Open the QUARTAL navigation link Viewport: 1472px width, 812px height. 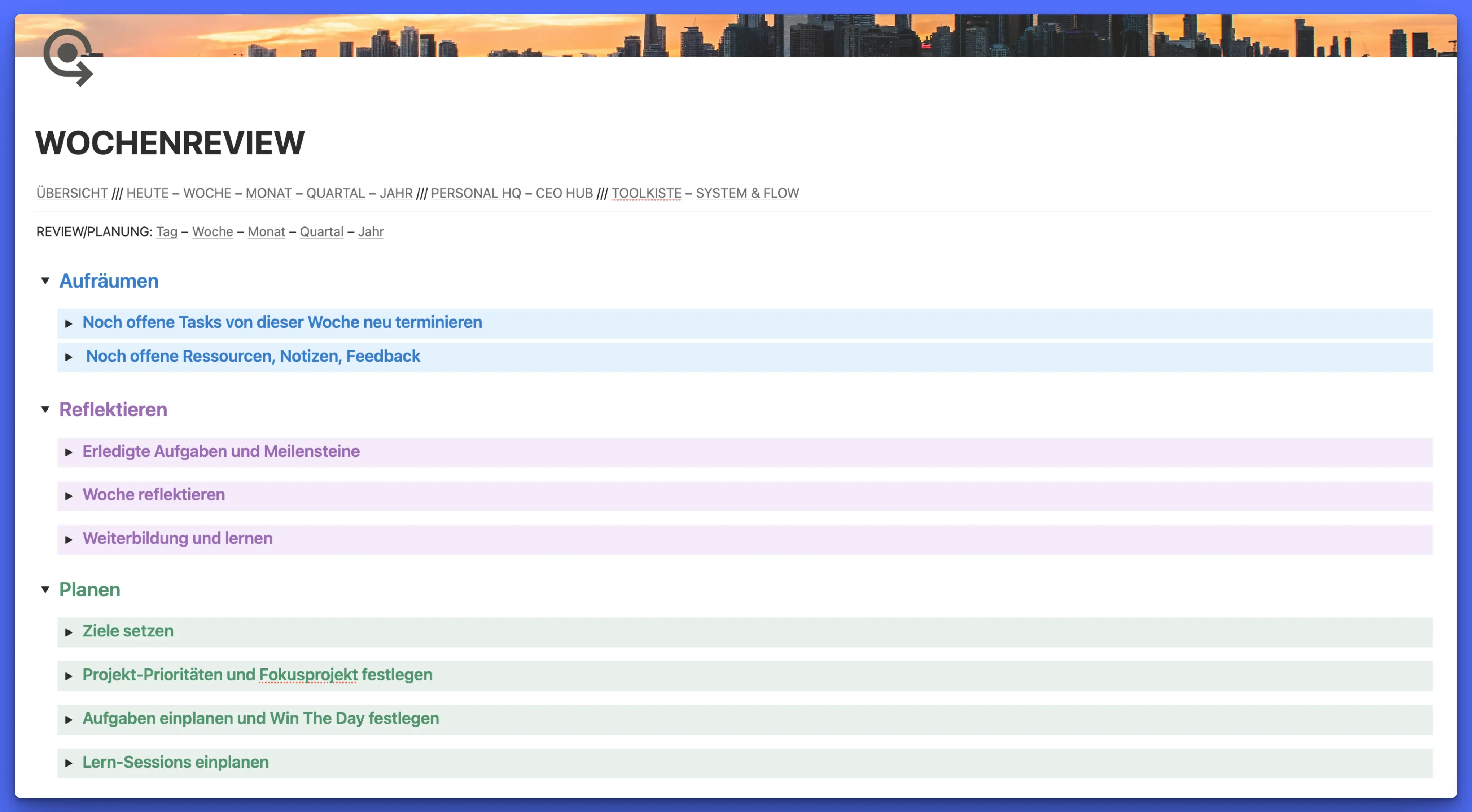(x=336, y=193)
